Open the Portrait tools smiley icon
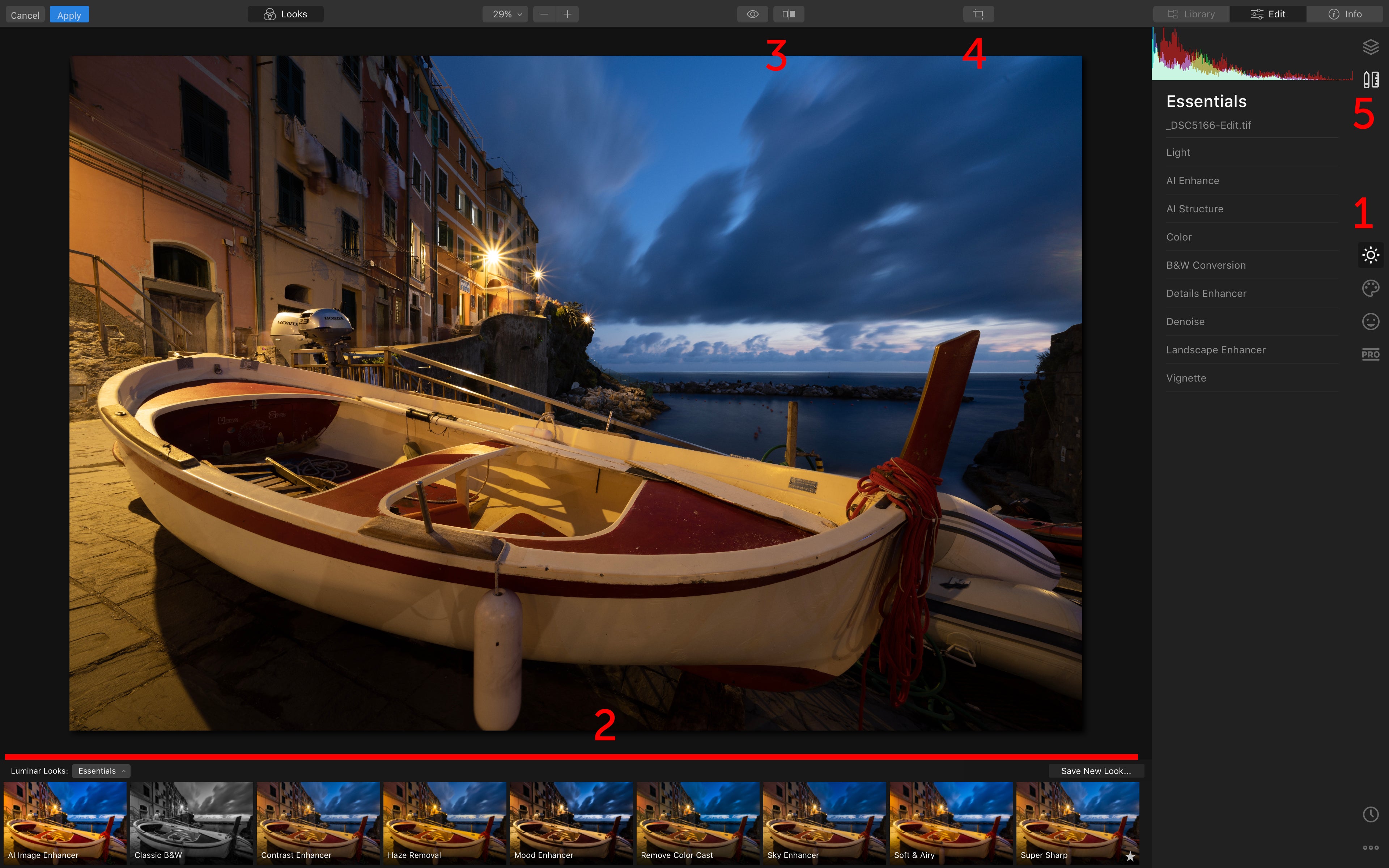 pyautogui.click(x=1371, y=321)
